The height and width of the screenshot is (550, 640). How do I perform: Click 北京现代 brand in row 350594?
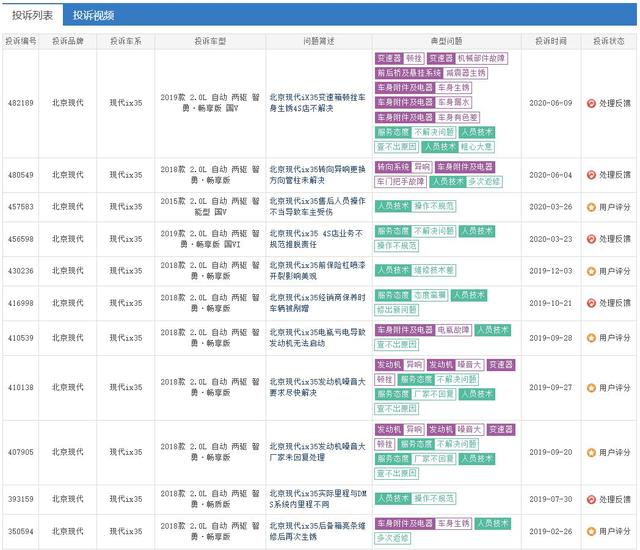coord(68,531)
